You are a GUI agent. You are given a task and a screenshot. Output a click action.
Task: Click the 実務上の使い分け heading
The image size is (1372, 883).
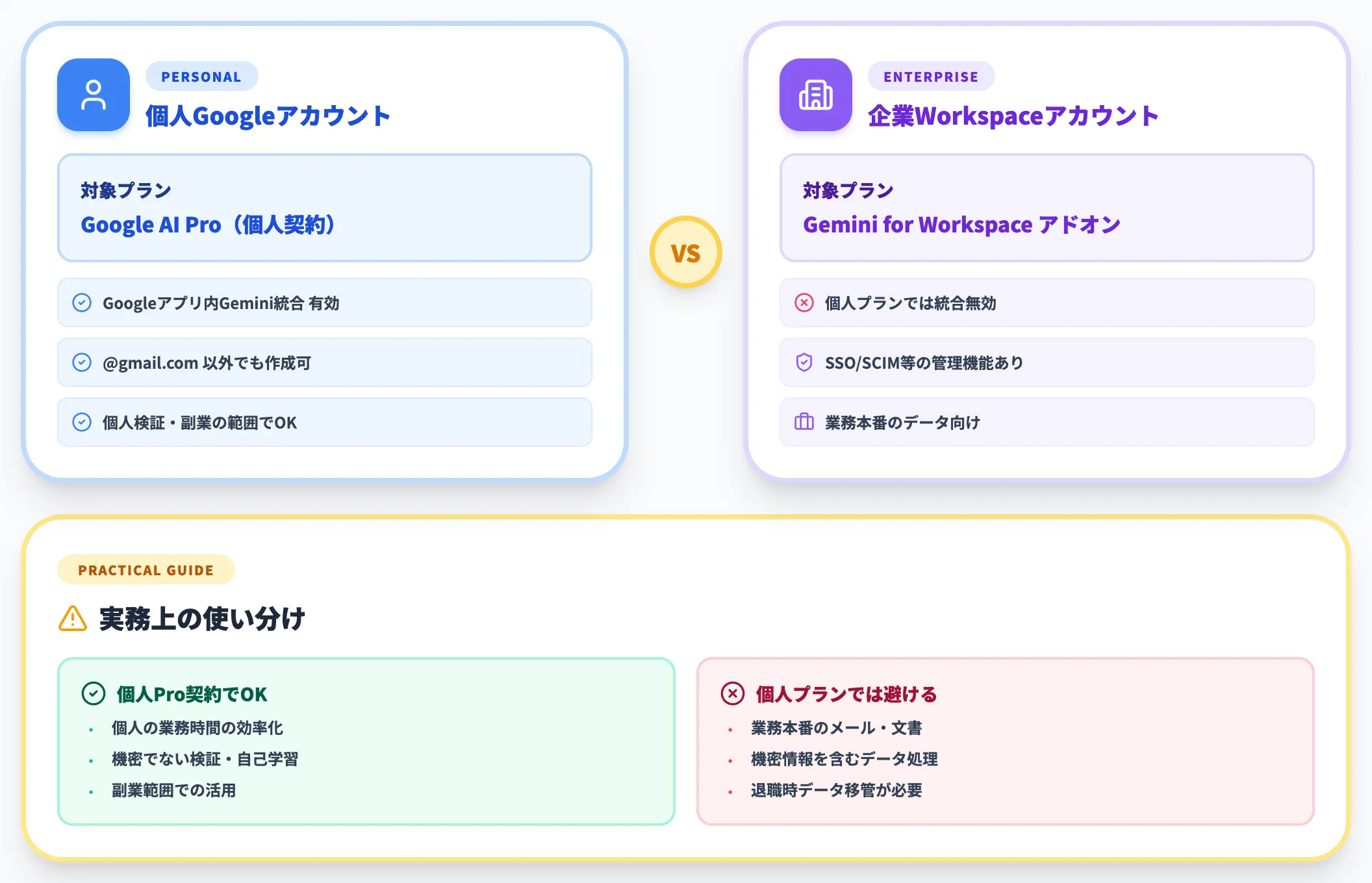point(202,619)
